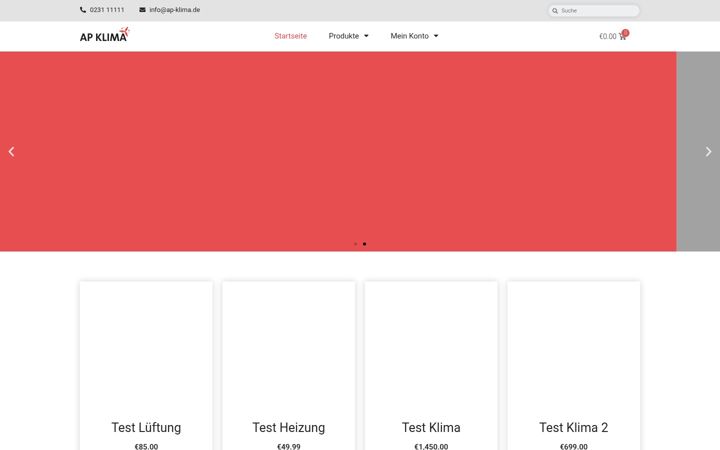The width and height of the screenshot is (720, 450).
Task: Expand the Mein Konto dropdown arrow
Action: (436, 36)
